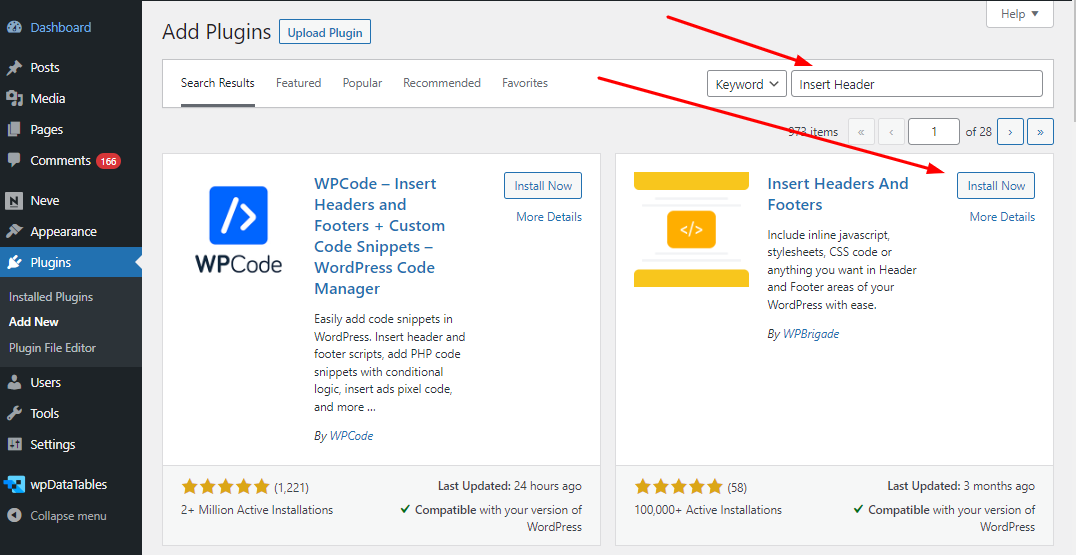The image size is (1076, 555).
Task: Collapse the admin sidebar menu
Action: coord(57,516)
